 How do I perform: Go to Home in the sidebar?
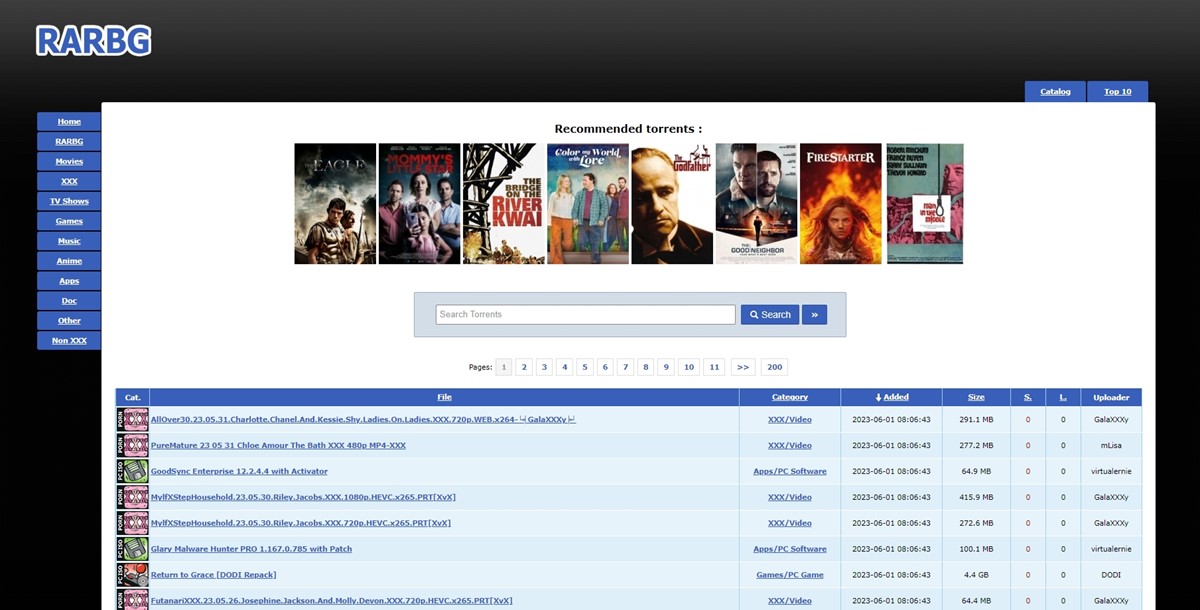tap(69, 121)
